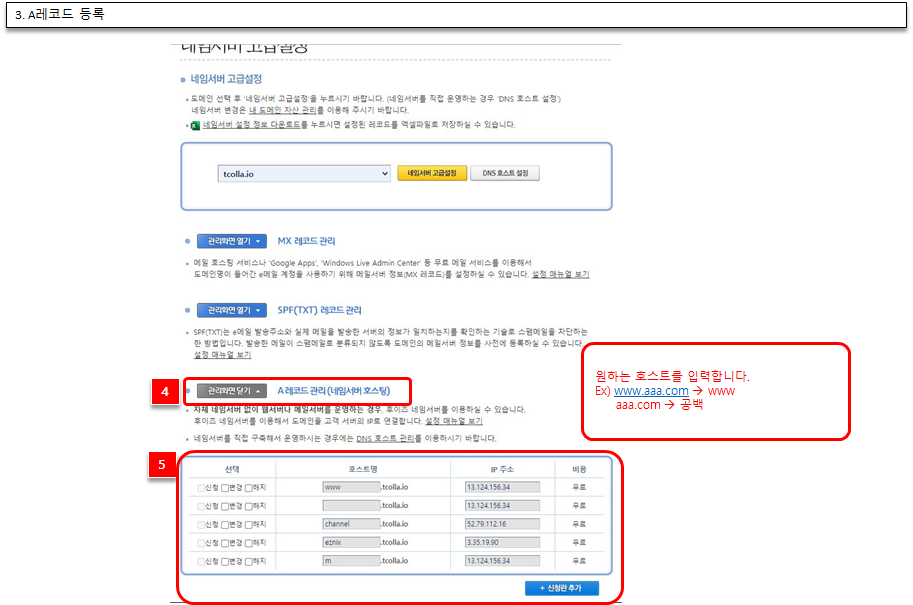The width and height of the screenshot is (913, 605).
Task: Collapse the 관리화면 닫기 A레코드 panel
Action: click(x=232, y=391)
